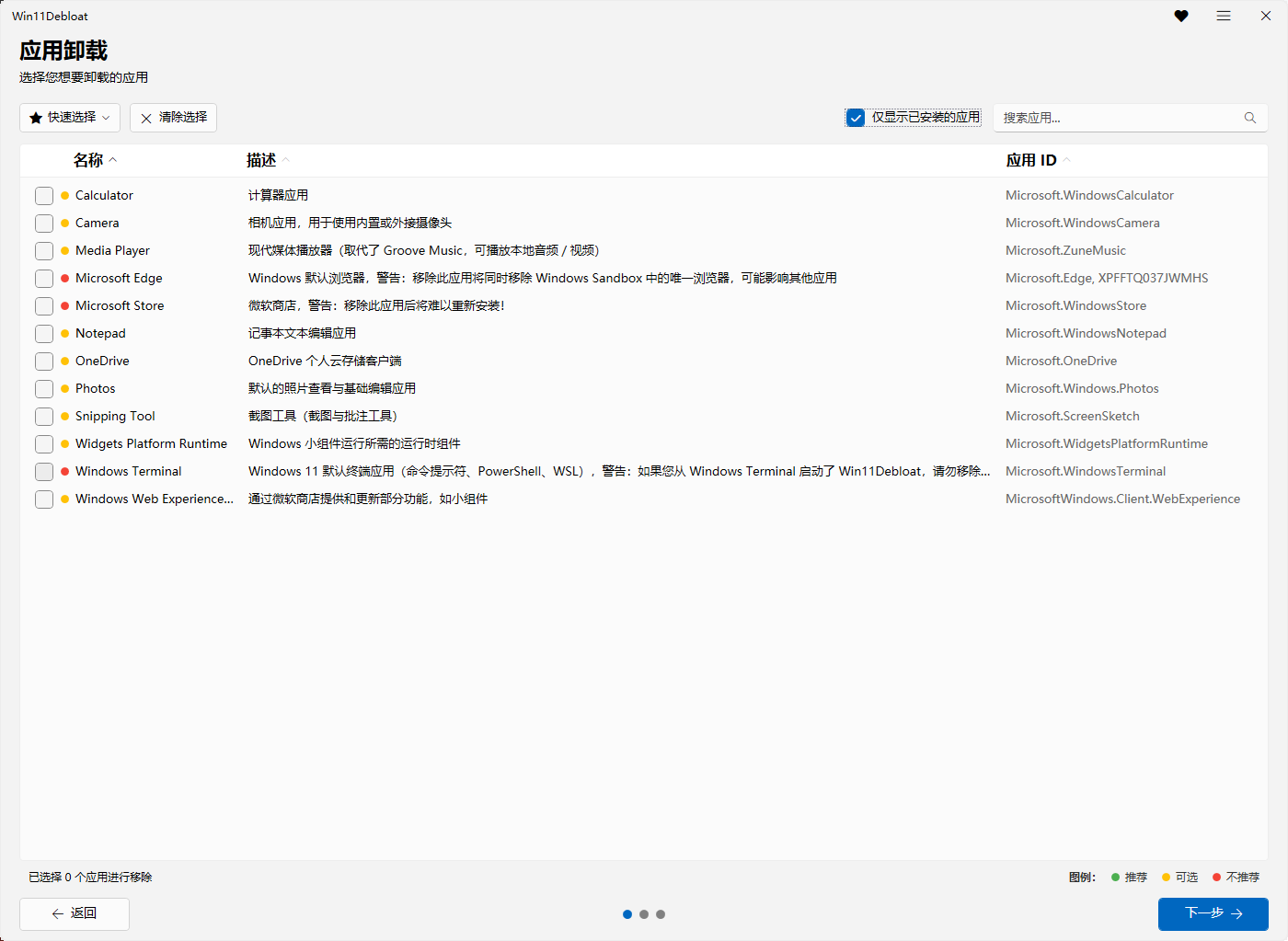Click the Microsoft.ZuneMusic app ID
The height and width of the screenshot is (941, 1288).
coord(1065,250)
